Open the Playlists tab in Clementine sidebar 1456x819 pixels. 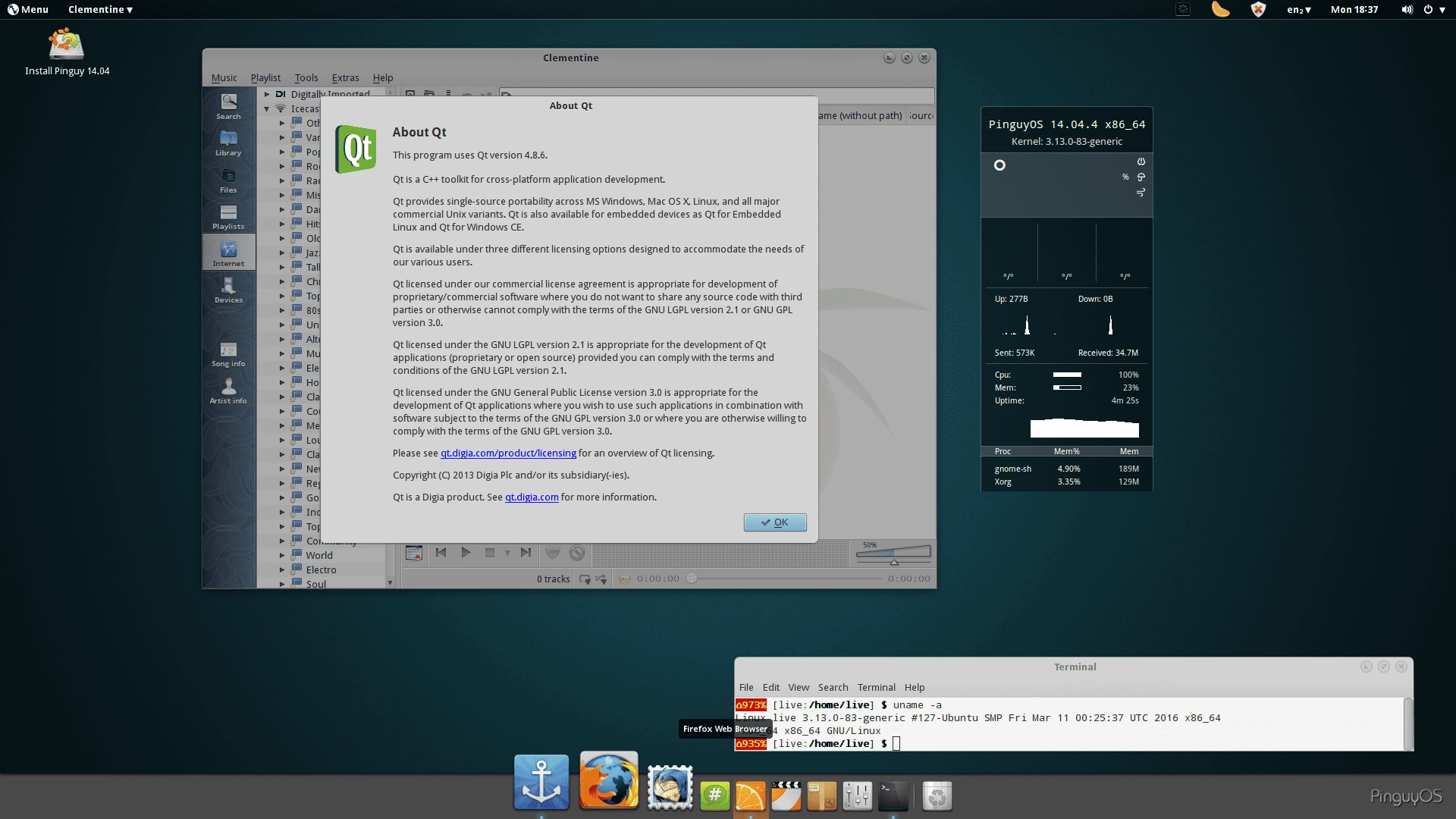click(x=228, y=217)
